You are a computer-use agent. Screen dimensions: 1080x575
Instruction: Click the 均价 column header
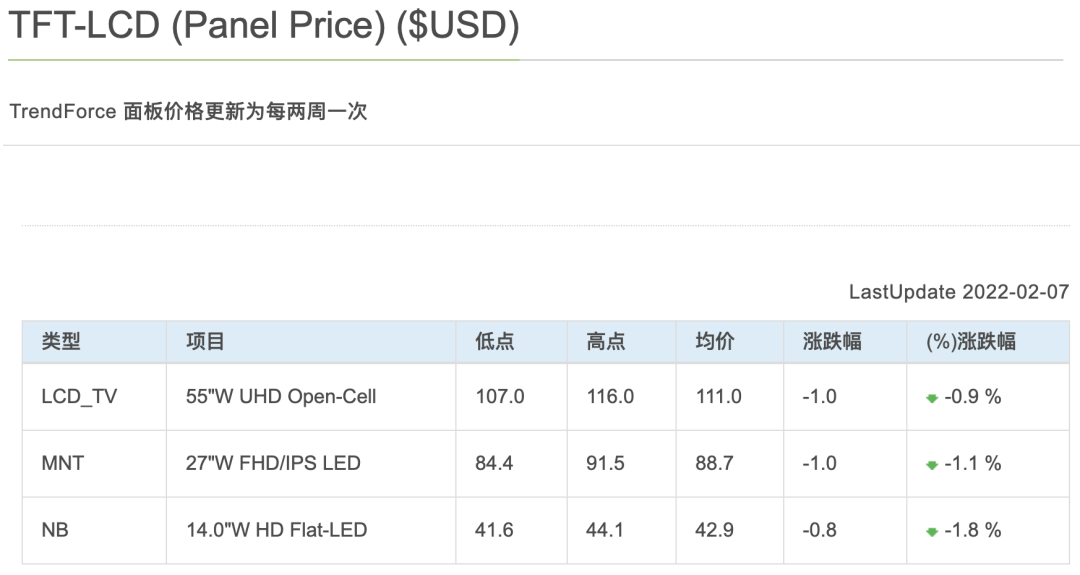pos(715,342)
